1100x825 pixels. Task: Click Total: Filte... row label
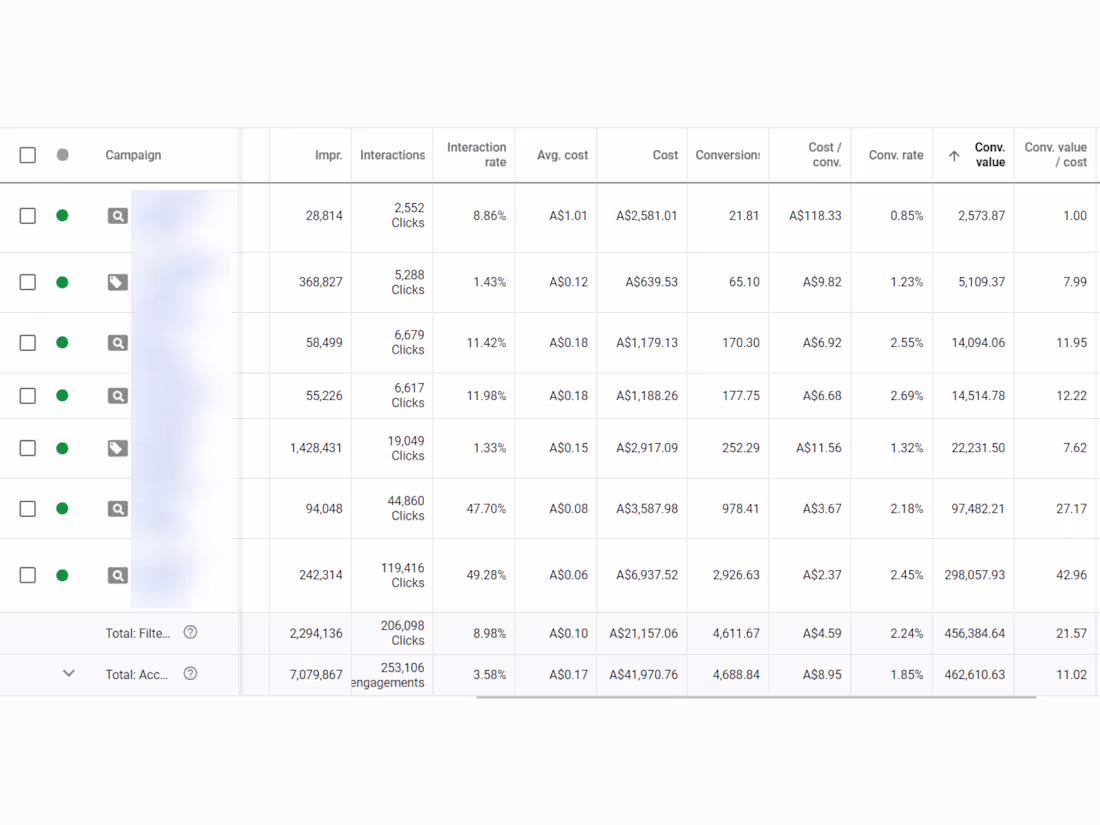click(x=138, y=633)
